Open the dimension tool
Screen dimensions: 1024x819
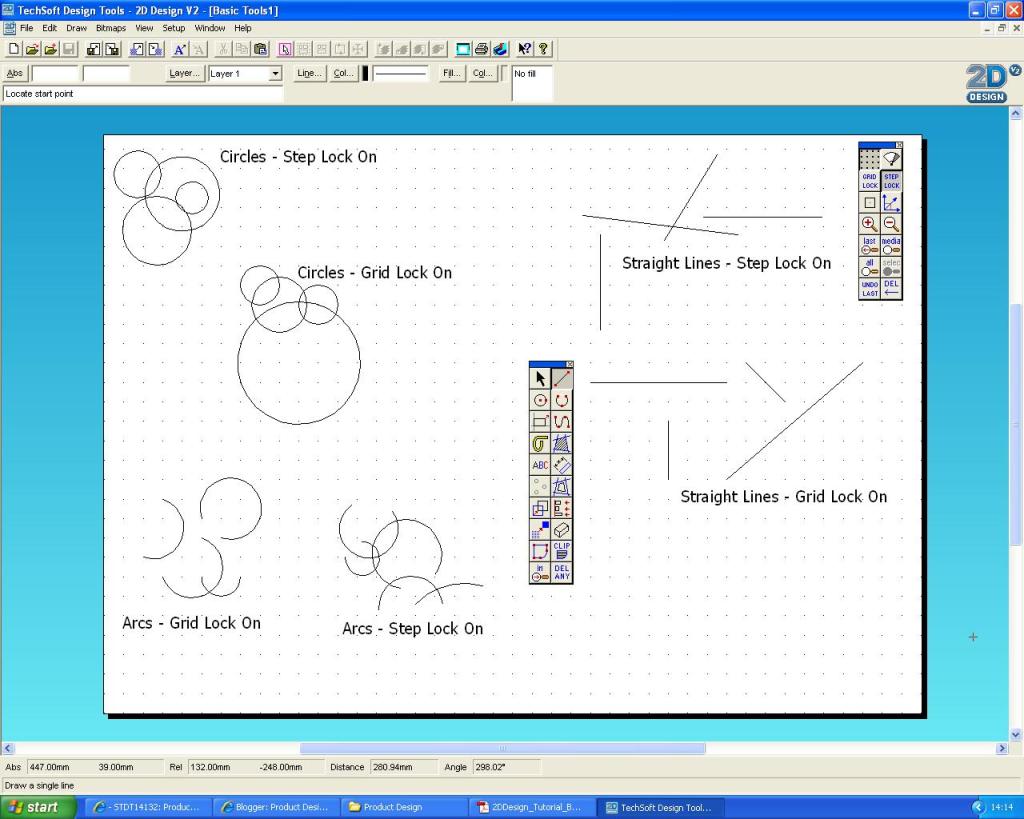coord(561,465)
